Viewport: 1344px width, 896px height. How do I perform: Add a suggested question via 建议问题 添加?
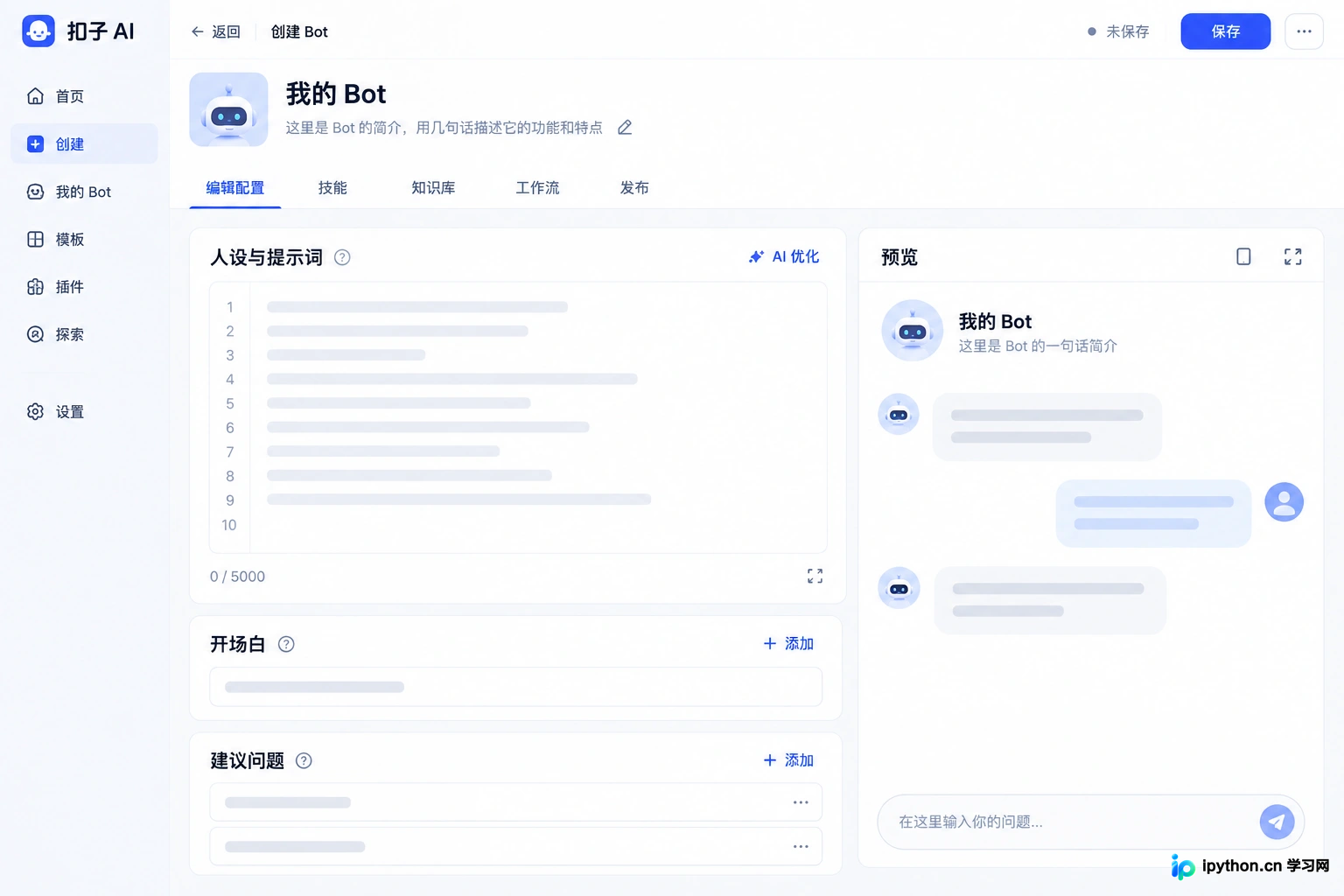tap(789, 760)
